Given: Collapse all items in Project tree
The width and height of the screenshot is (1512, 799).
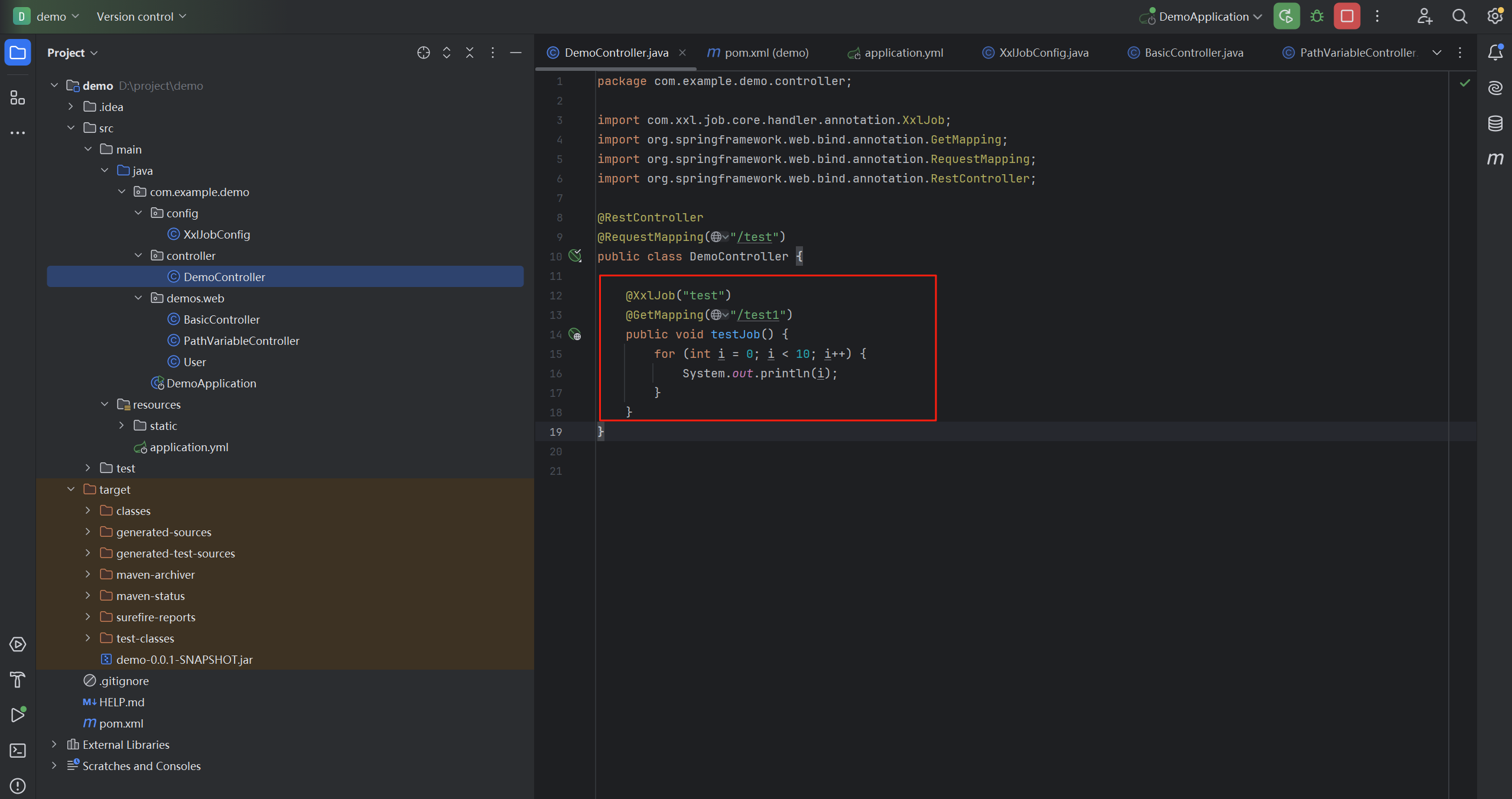Looking at the screenshot, I should pyautogui.click(x=470, y=53).
